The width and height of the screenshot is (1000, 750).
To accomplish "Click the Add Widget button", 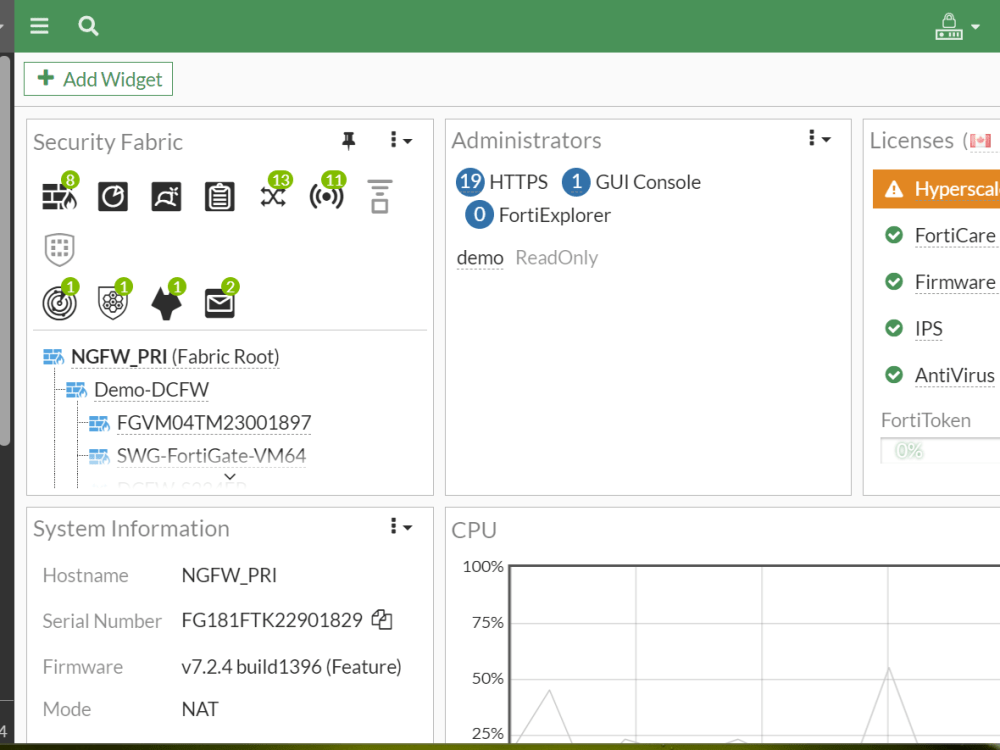I will pos(98,79).
